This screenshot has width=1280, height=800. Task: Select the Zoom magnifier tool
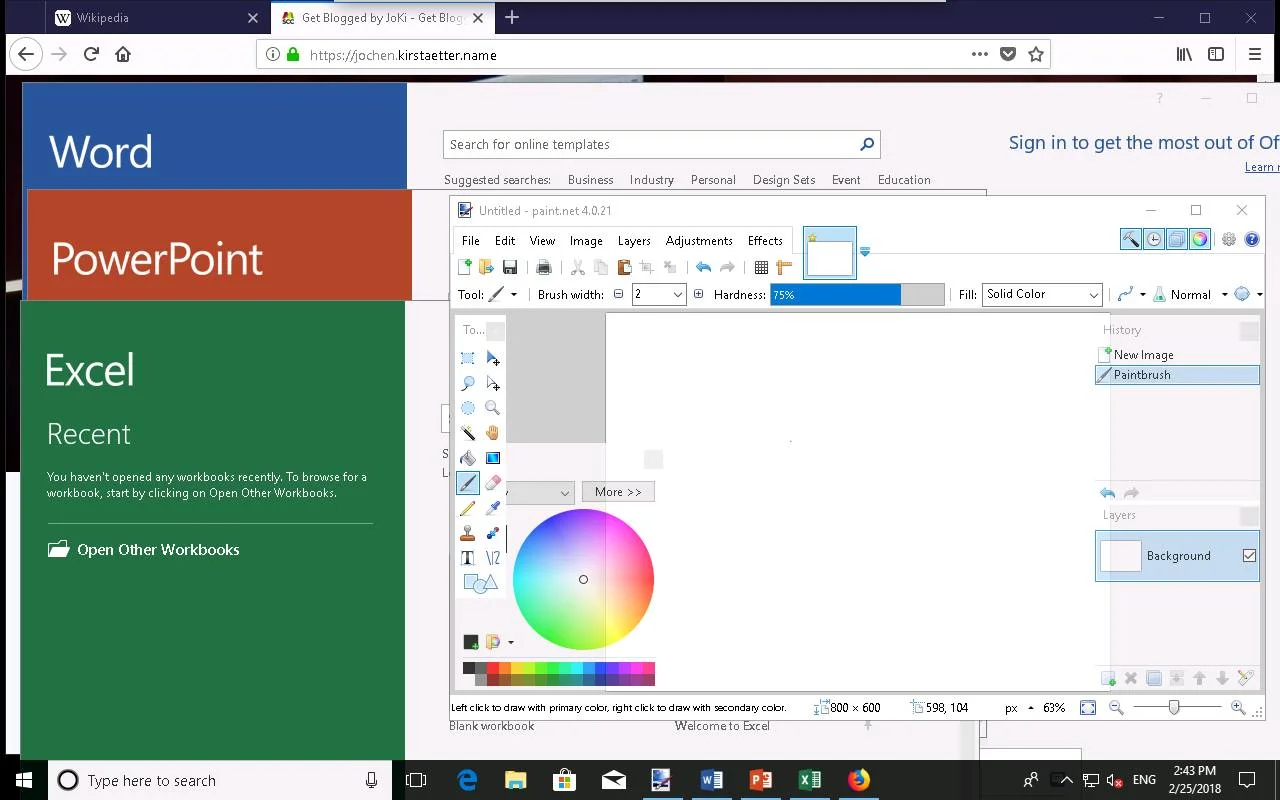tap(493, 408)
